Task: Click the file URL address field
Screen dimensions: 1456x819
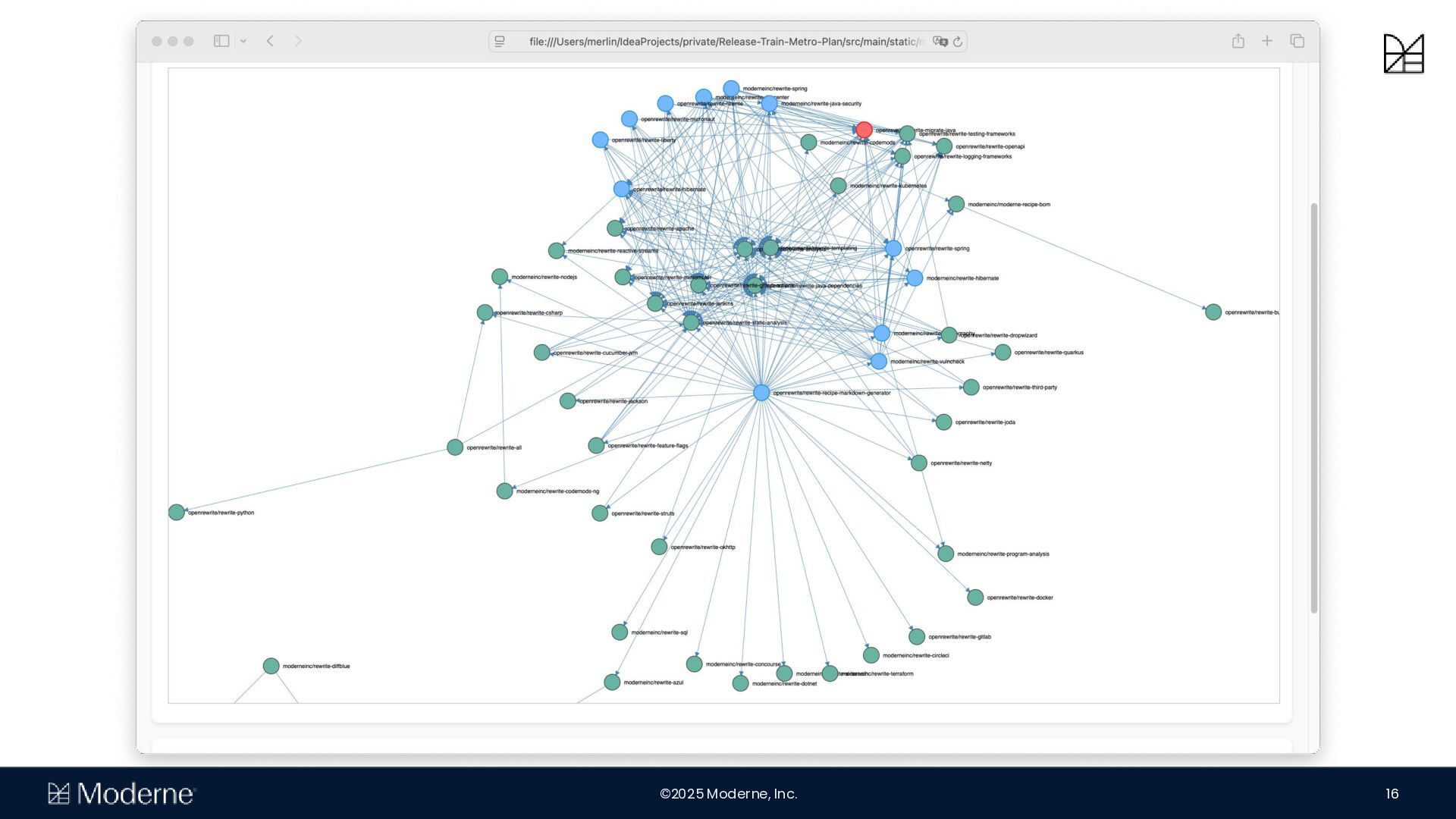Action: (724, 42)
